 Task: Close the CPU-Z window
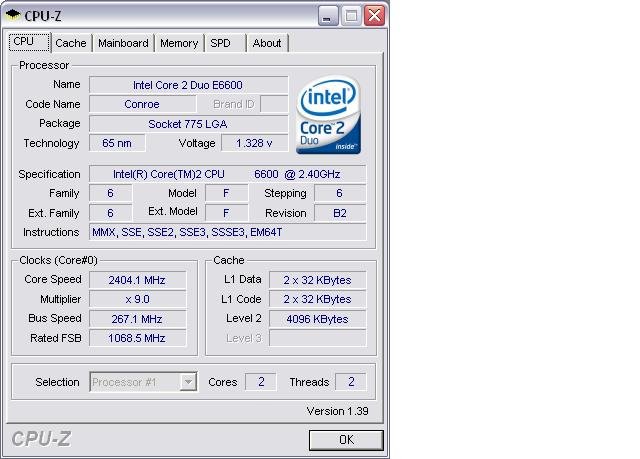(x=373, y=16)
